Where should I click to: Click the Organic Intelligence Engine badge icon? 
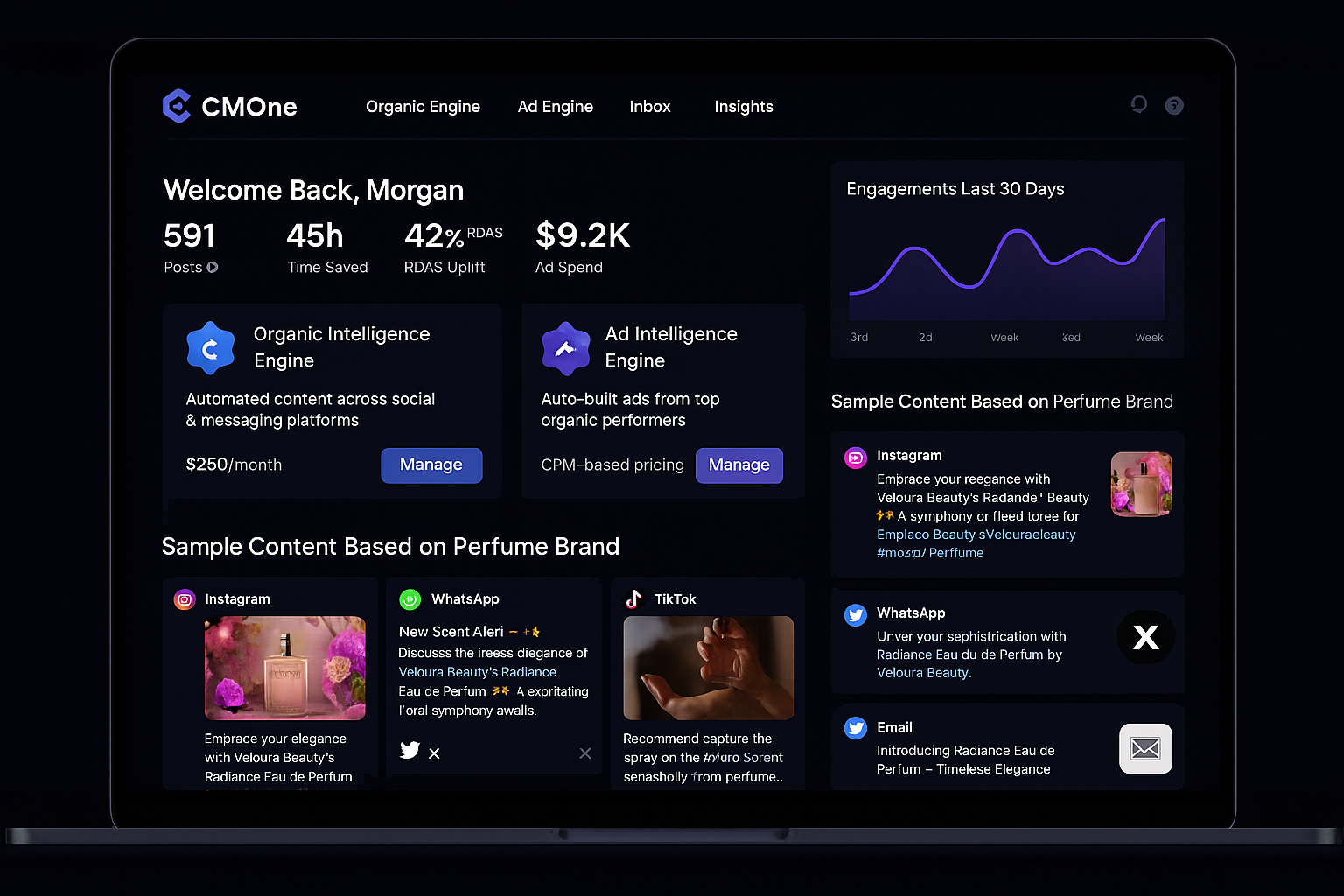click(x=210, y=347)
